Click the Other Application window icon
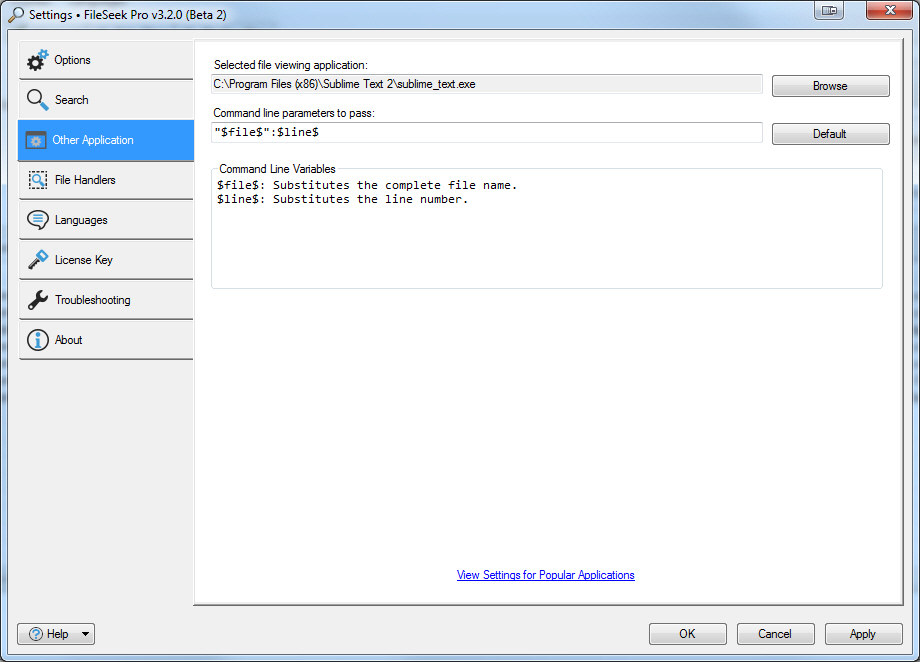The height and width of the screenshot is (662, 920). tap(36, 141)
